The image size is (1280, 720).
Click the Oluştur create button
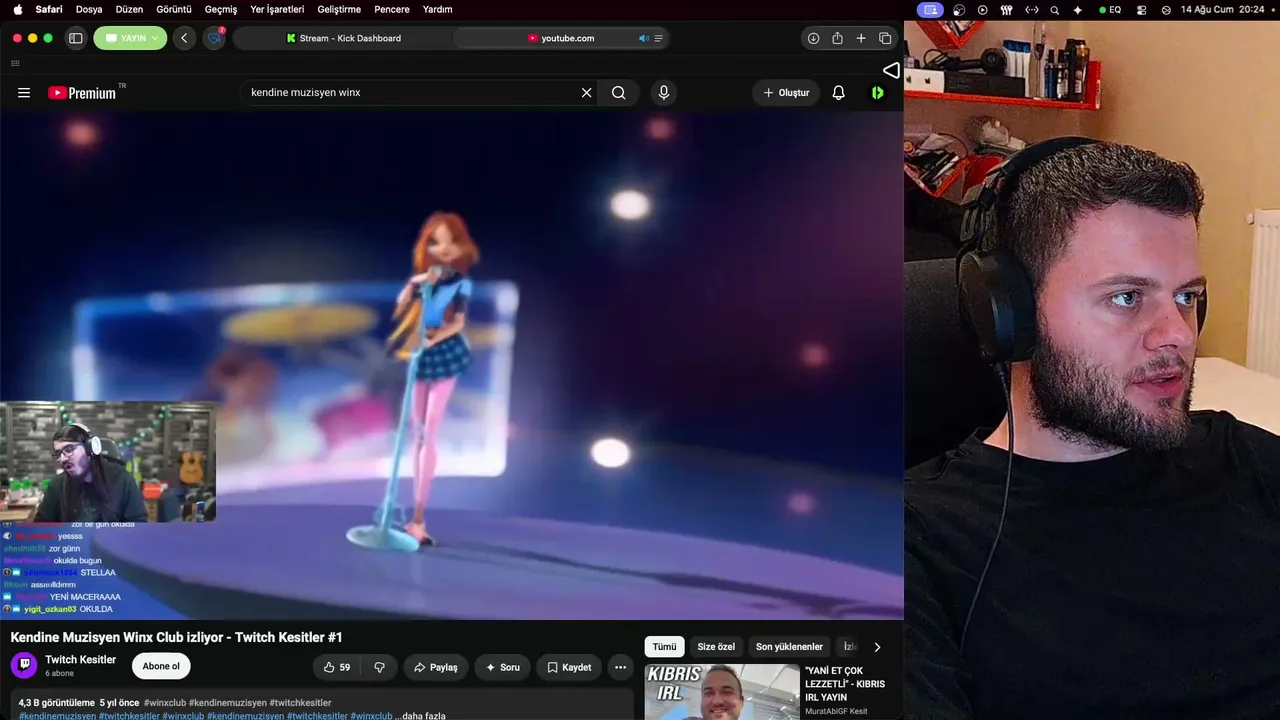(786, 93)
